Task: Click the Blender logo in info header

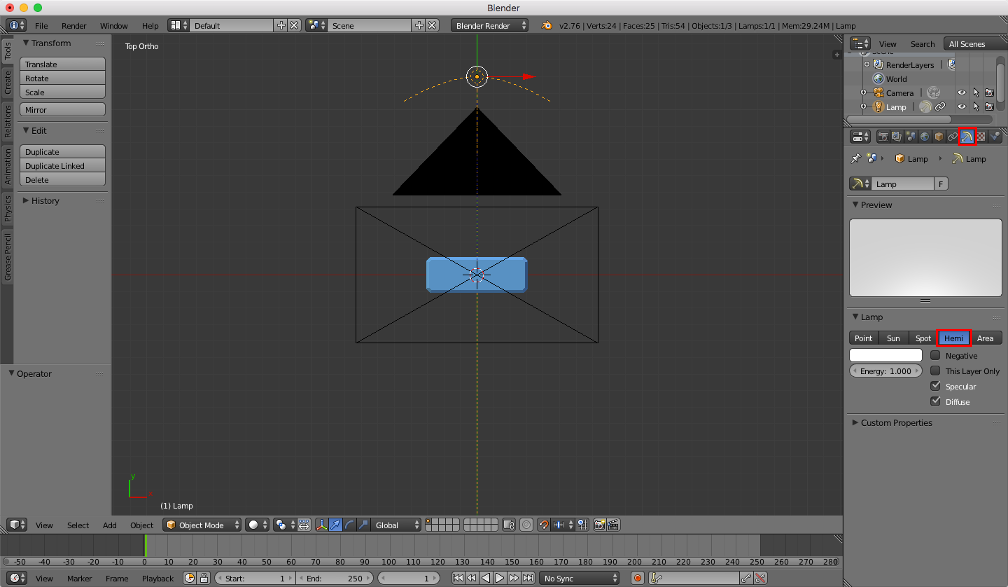Action: 546,26
